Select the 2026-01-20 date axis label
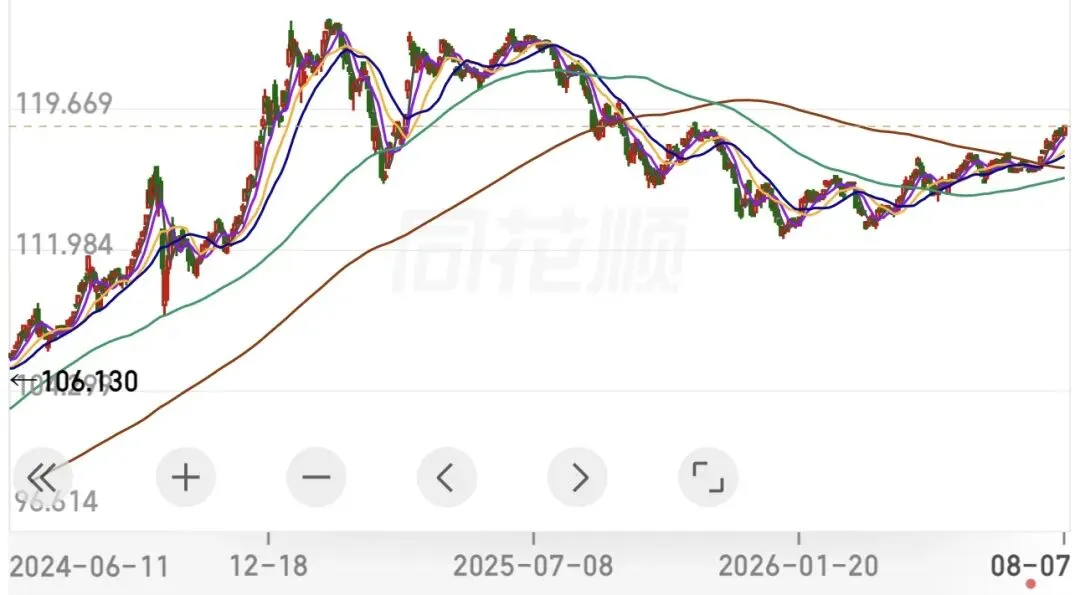 point(798,566)
